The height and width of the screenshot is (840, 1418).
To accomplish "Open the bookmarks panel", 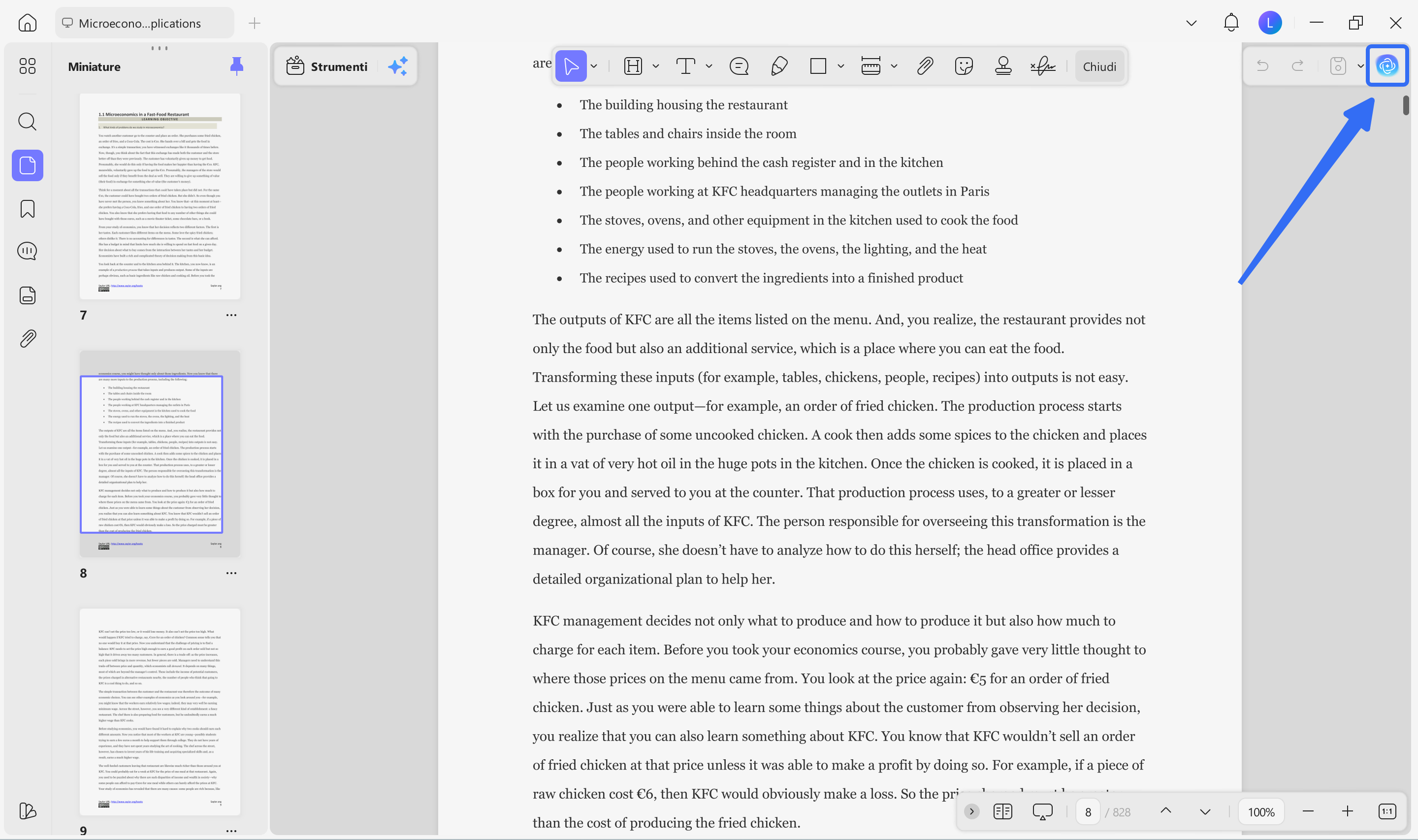I will point(27,209).
